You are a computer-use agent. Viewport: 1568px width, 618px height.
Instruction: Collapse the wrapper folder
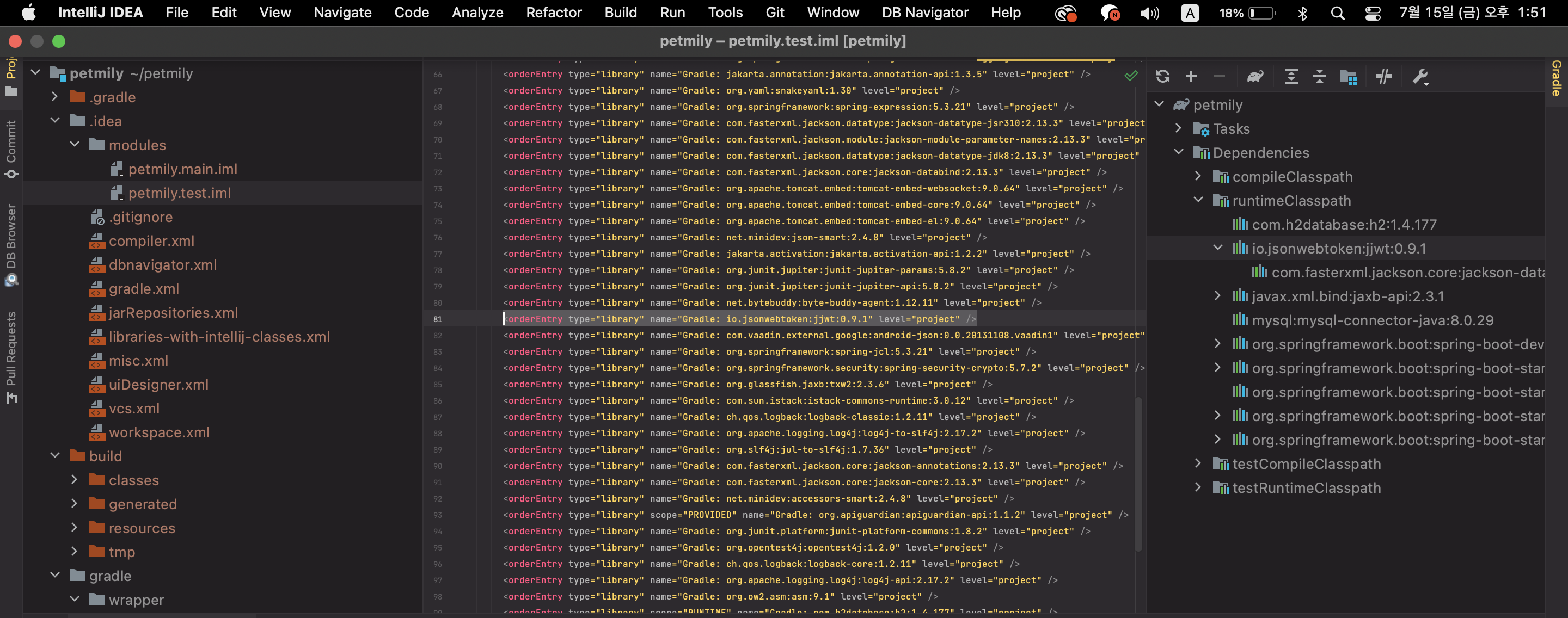(74, 599)
